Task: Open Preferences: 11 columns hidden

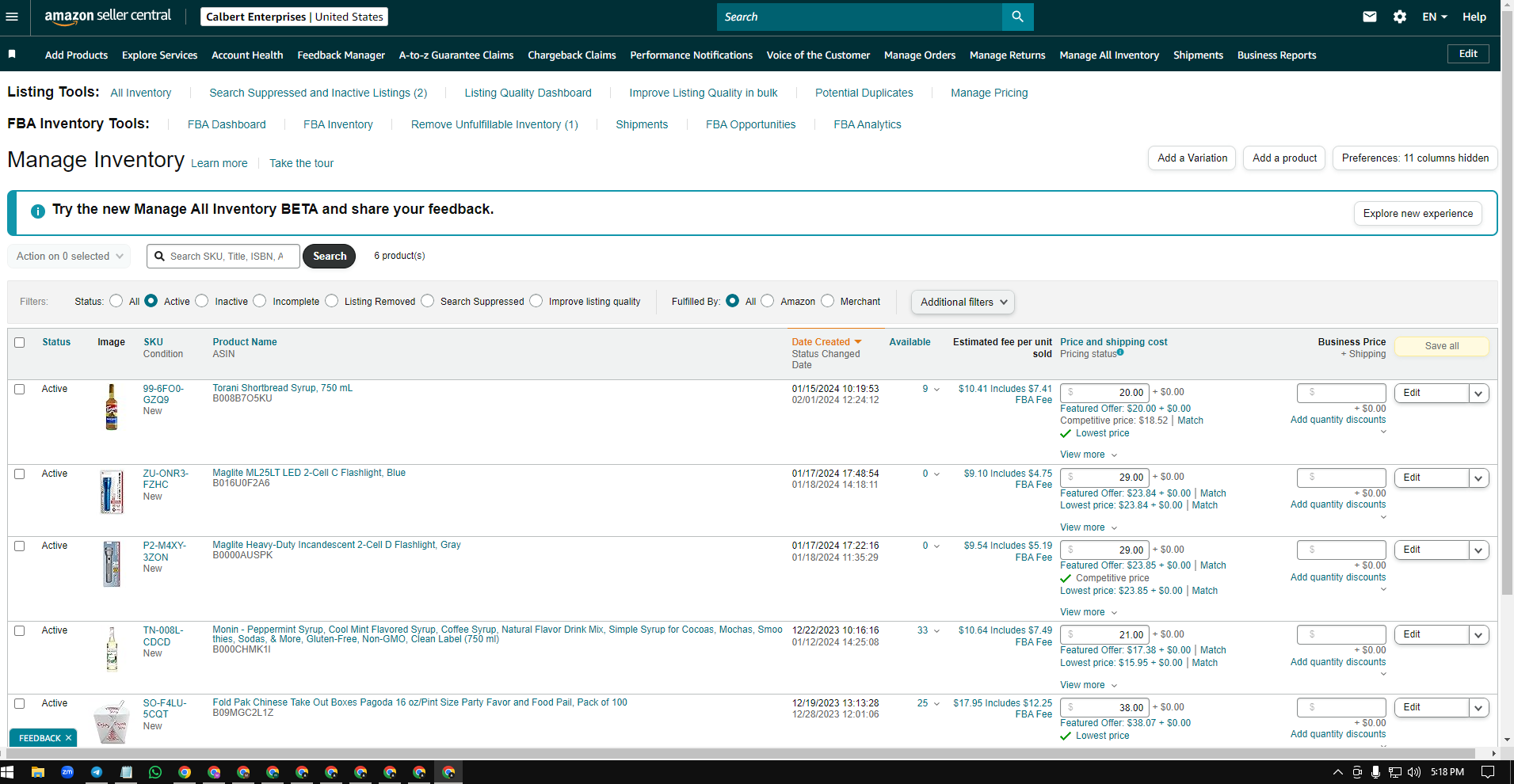Action: pyautogui.click(x=1415, y=158)
